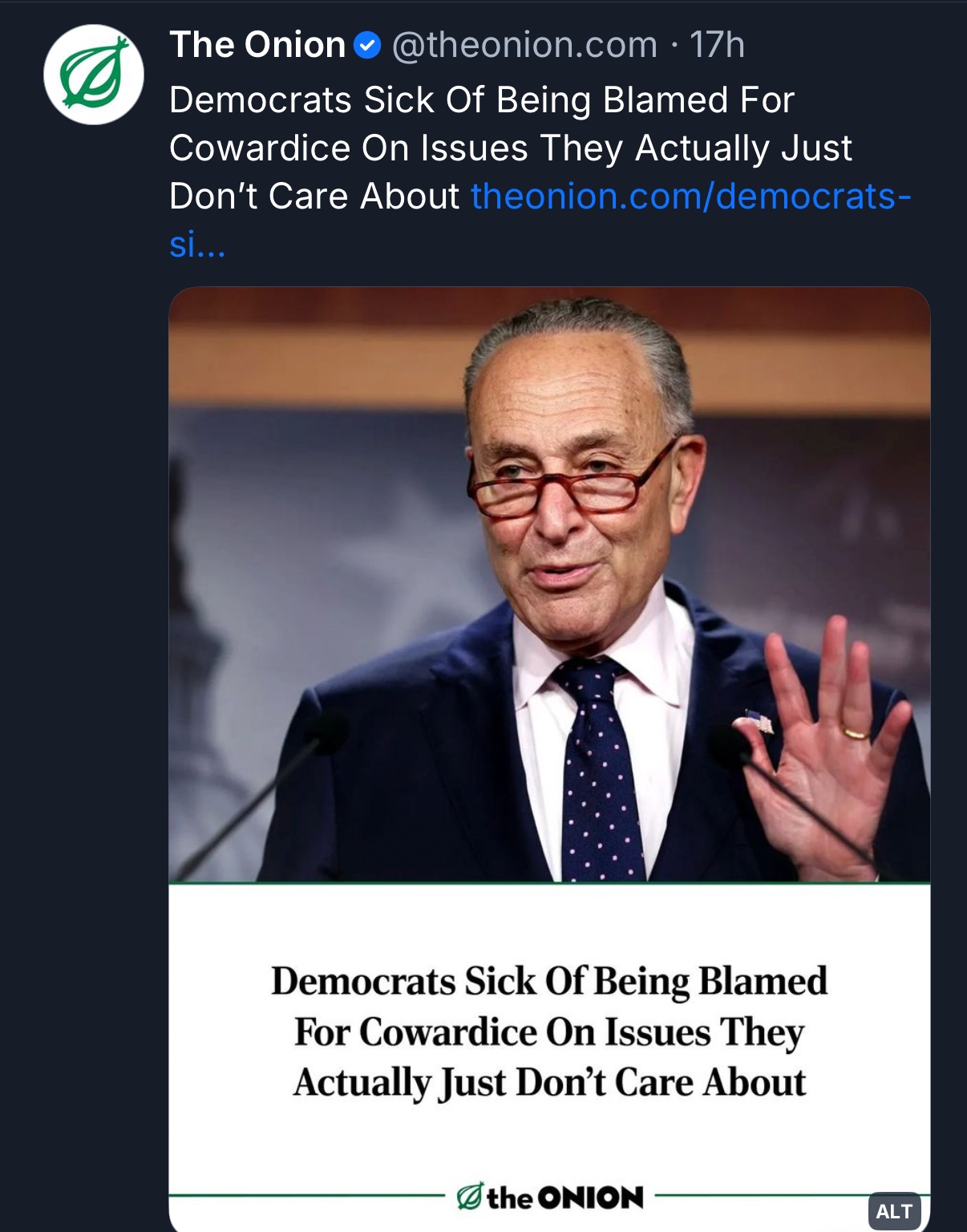The height and width of the screenshot is (1232, 967).
Task: Click the blue verified checkmark badge
Action: point(366,46)
